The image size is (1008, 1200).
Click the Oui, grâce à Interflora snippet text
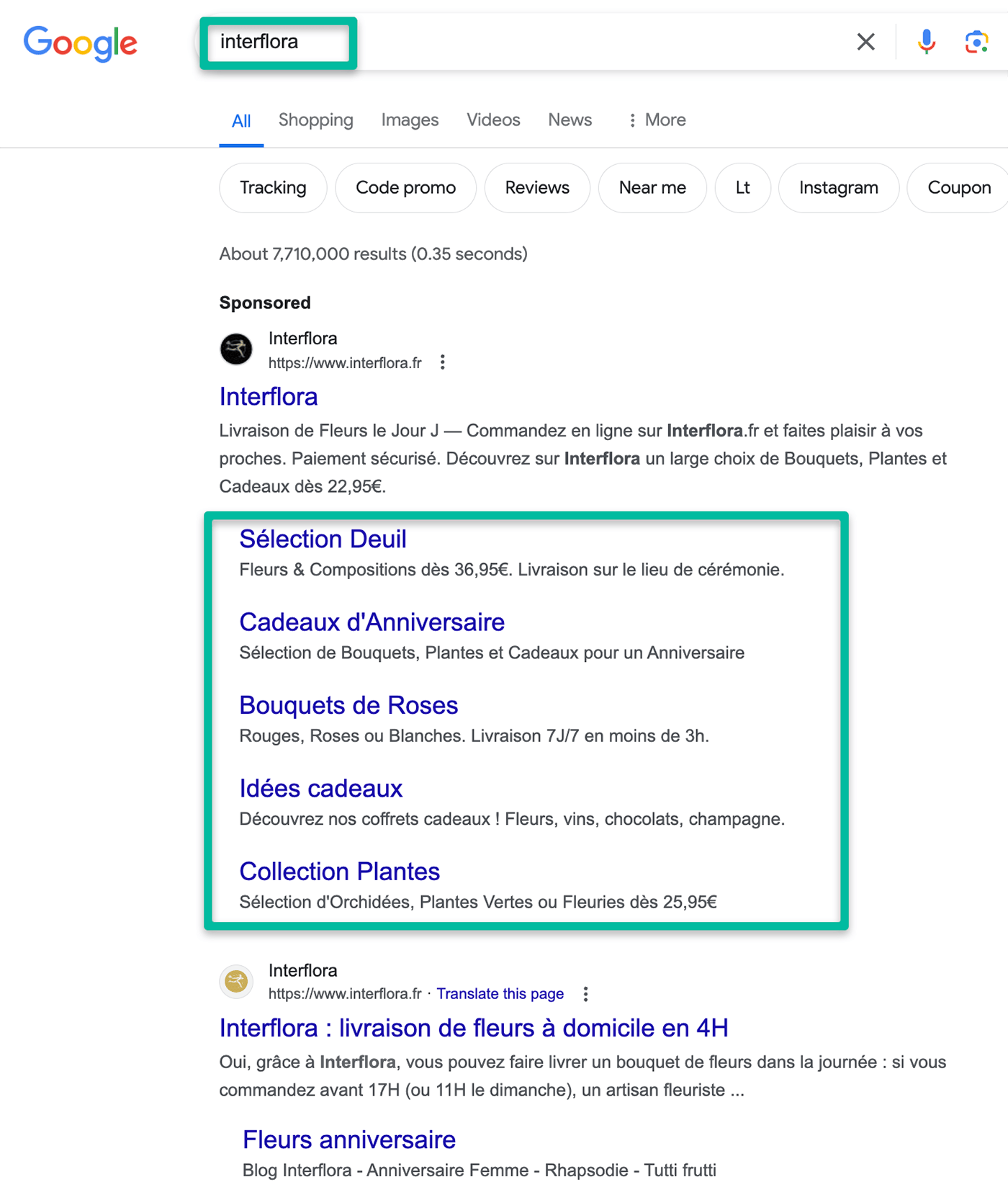pyautogui.click(x=582, y=1076)
